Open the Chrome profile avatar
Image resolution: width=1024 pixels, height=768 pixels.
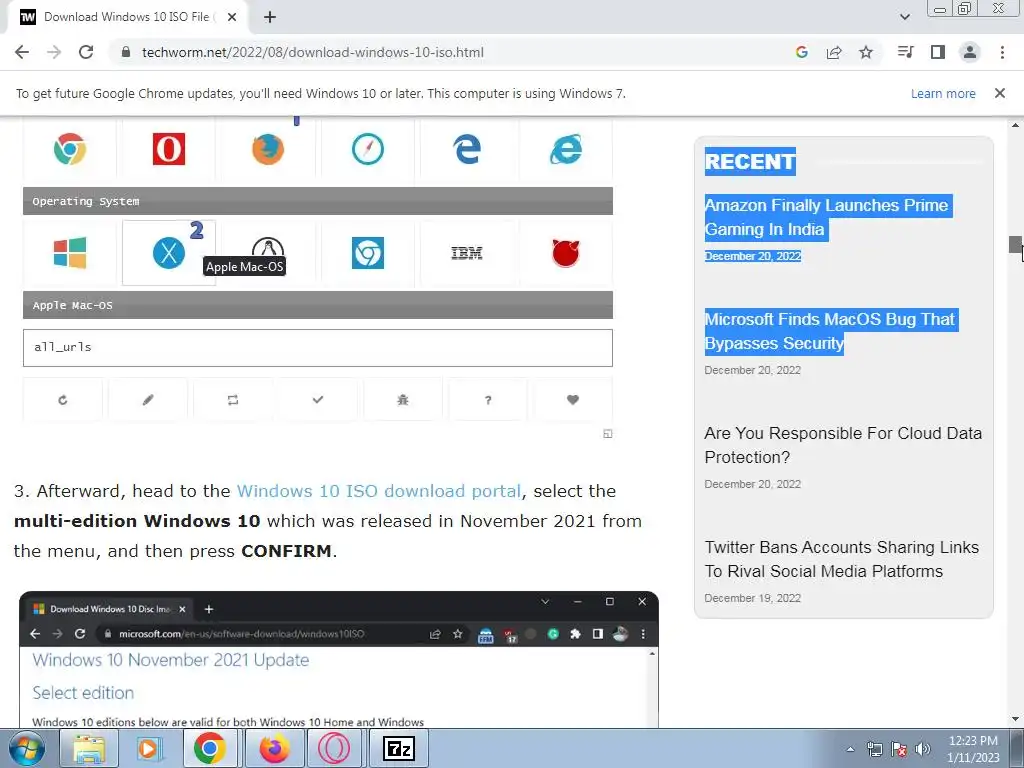pyautogui.click(x=970, y=52)
